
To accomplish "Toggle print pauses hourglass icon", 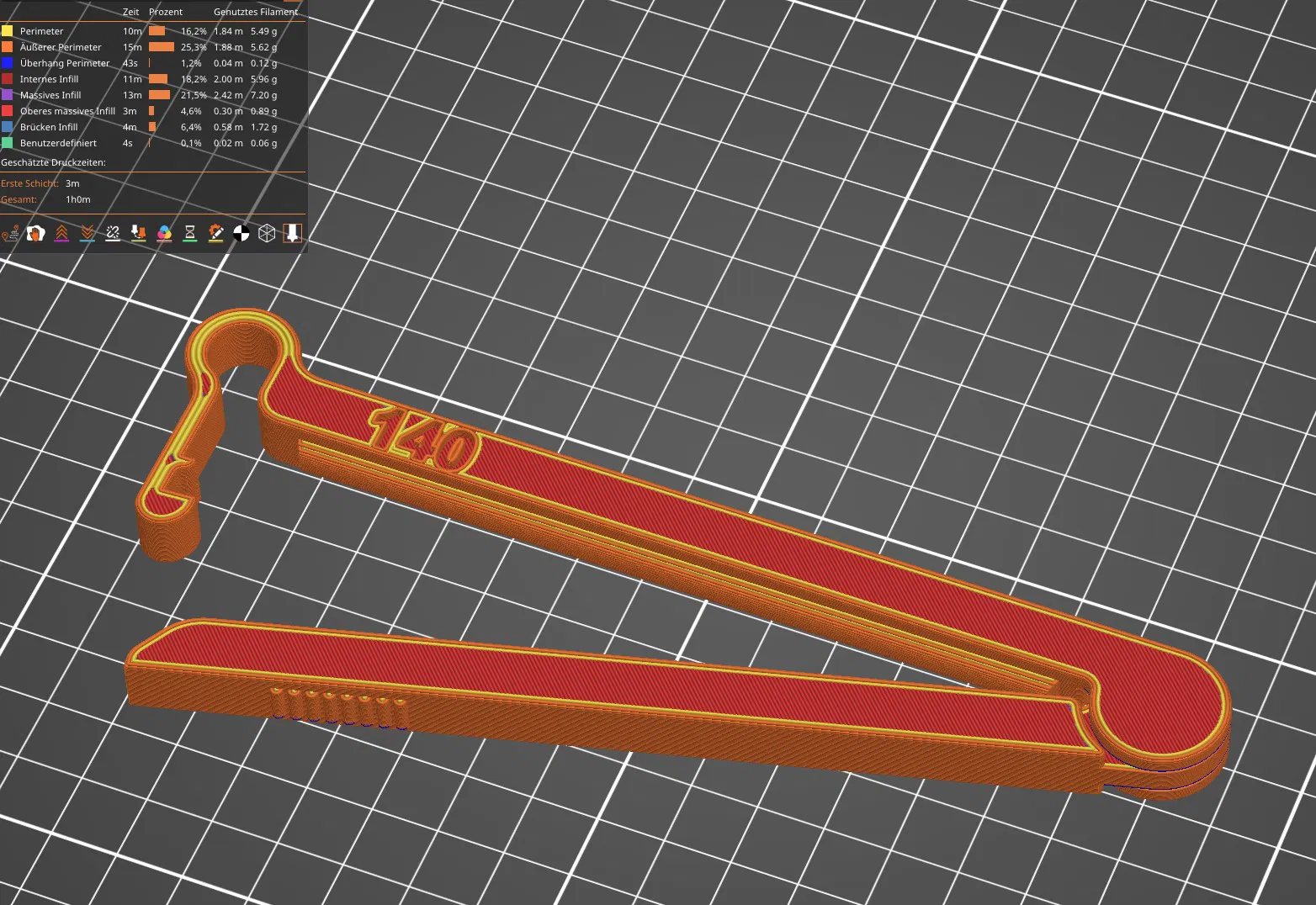I will 190,234.
